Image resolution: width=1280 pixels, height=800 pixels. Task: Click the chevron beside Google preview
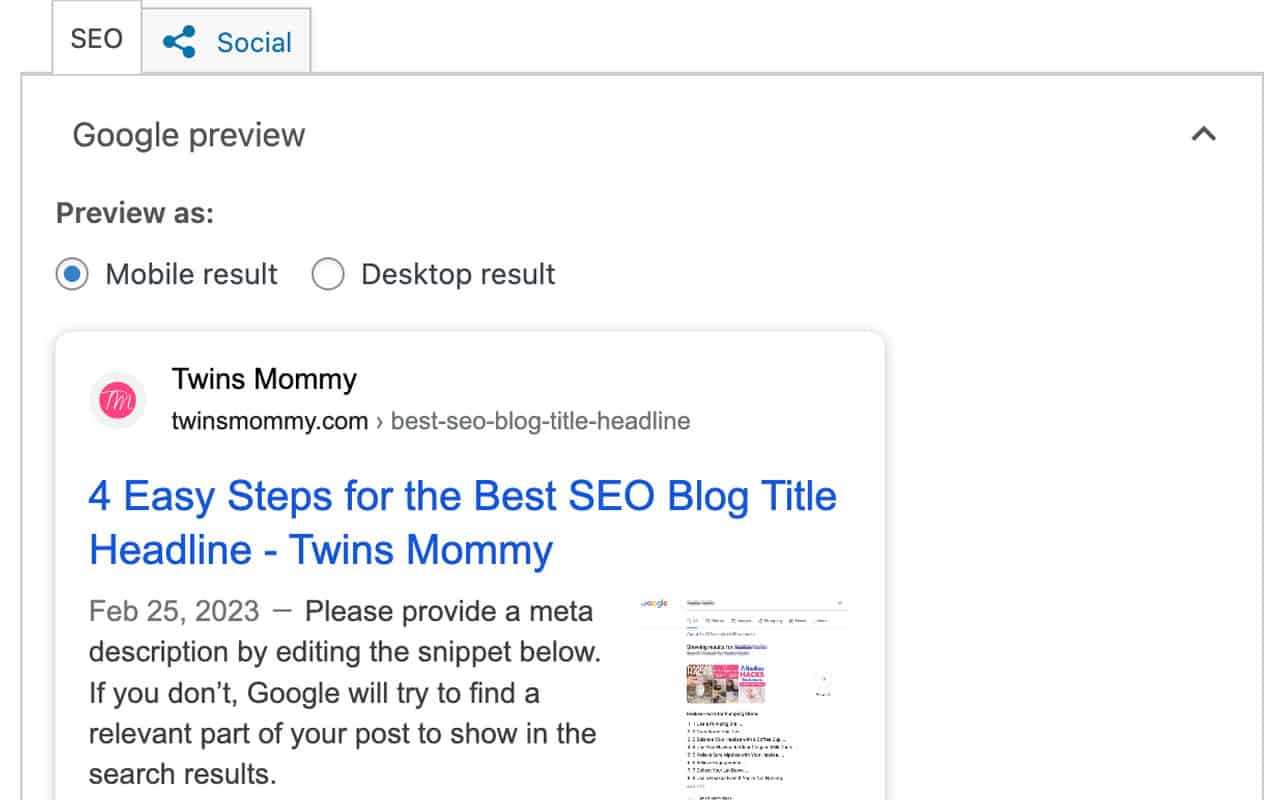(1206, 135)
